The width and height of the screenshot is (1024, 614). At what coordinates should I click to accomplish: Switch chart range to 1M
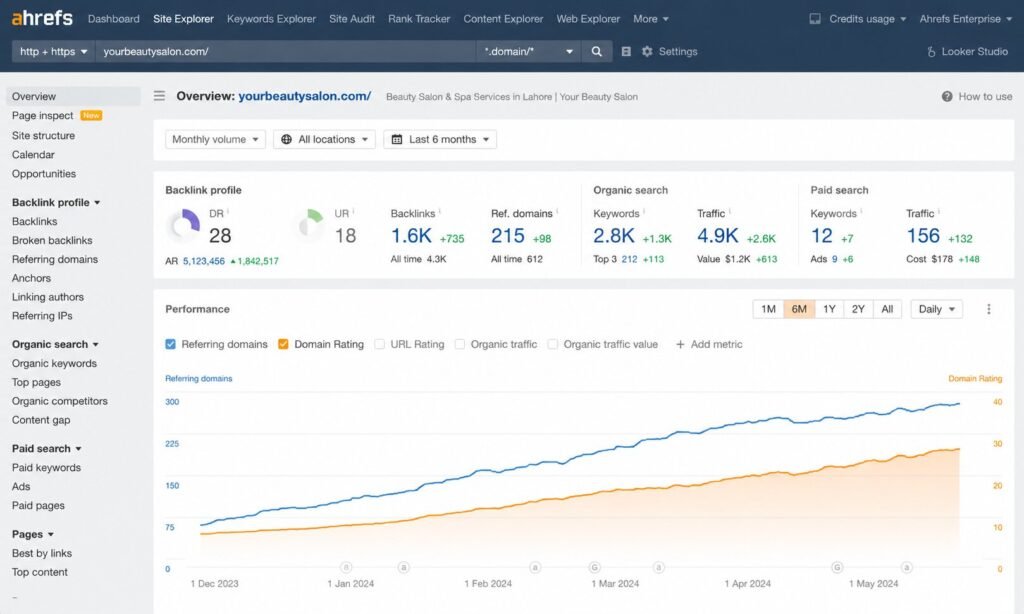[768, 309]
